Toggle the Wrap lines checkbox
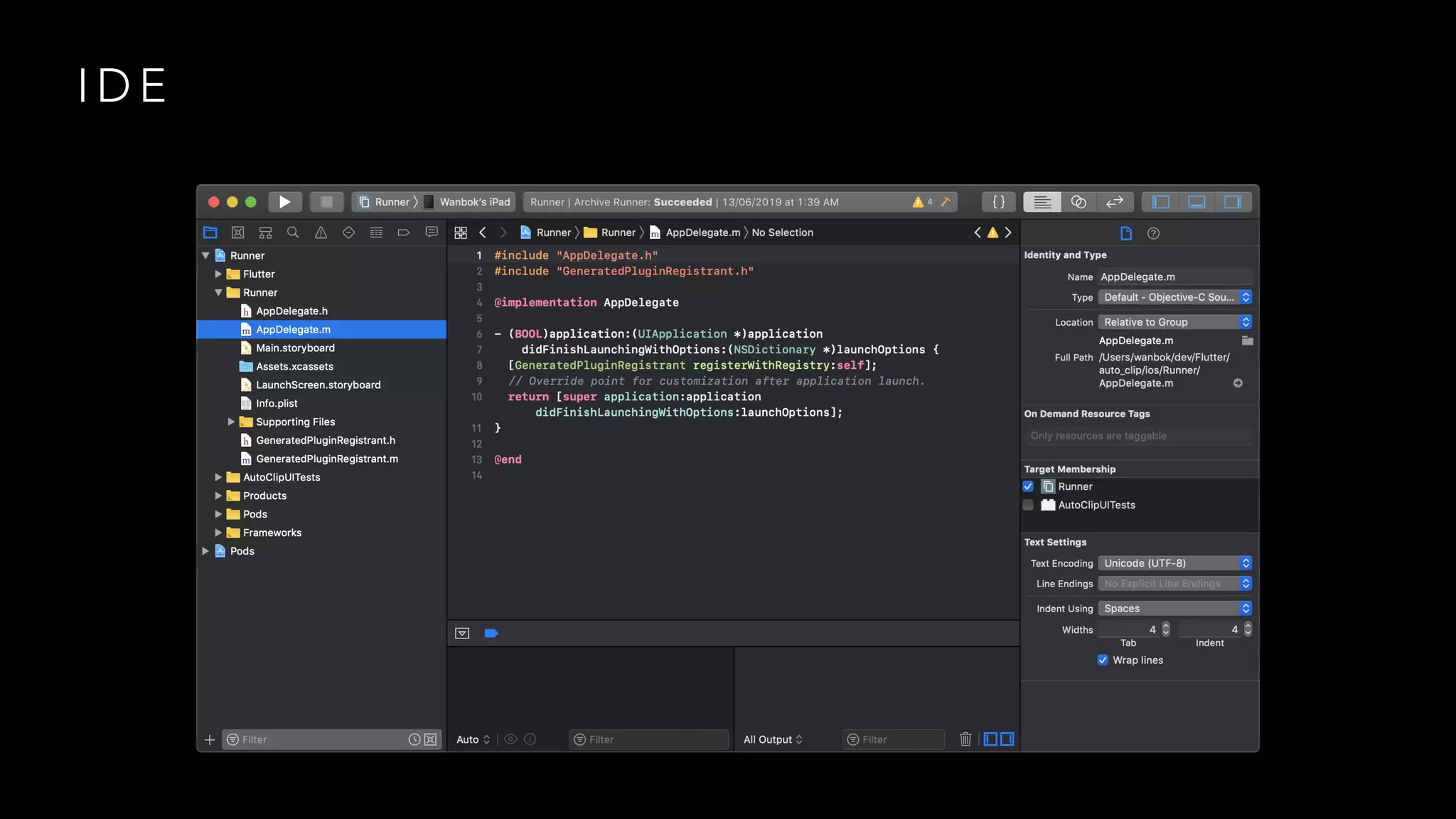 [1103, 660]
